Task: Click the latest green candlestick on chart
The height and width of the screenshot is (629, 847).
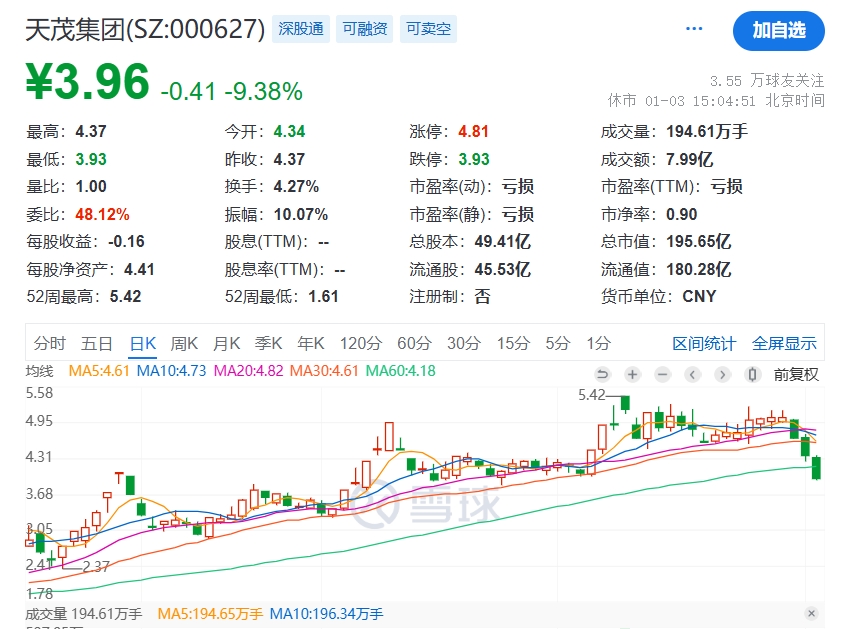Action: (816, 467)
